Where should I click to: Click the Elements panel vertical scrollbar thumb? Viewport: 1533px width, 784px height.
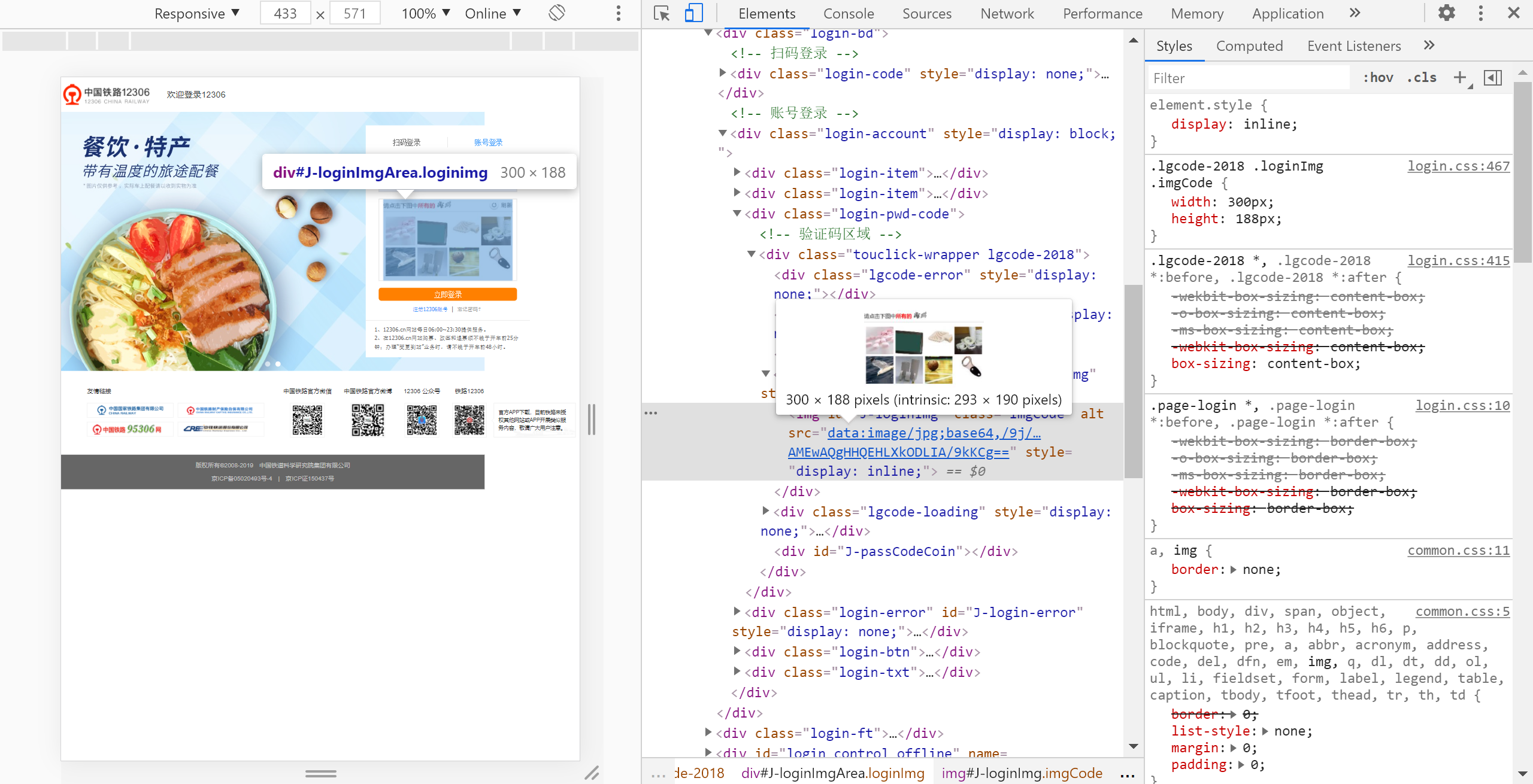(1133, 381)
